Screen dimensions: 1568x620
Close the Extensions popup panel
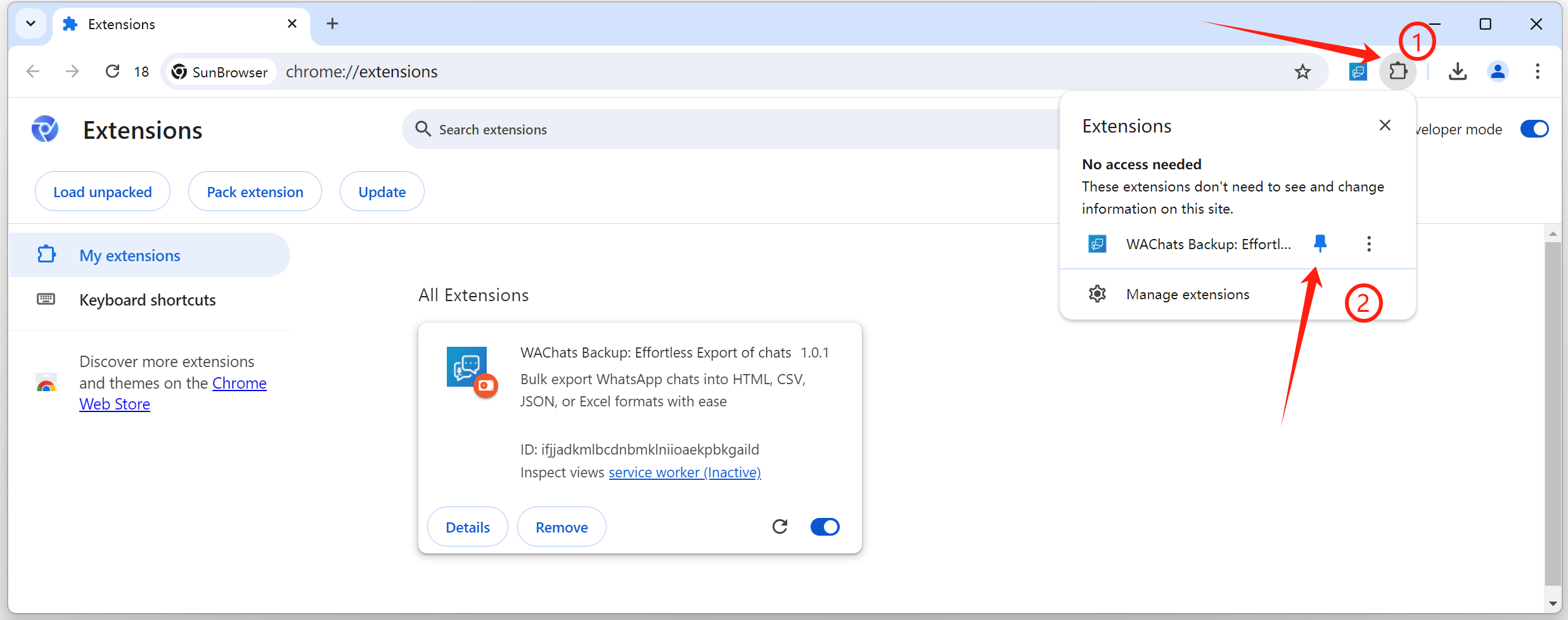[x=1385, y=126]
